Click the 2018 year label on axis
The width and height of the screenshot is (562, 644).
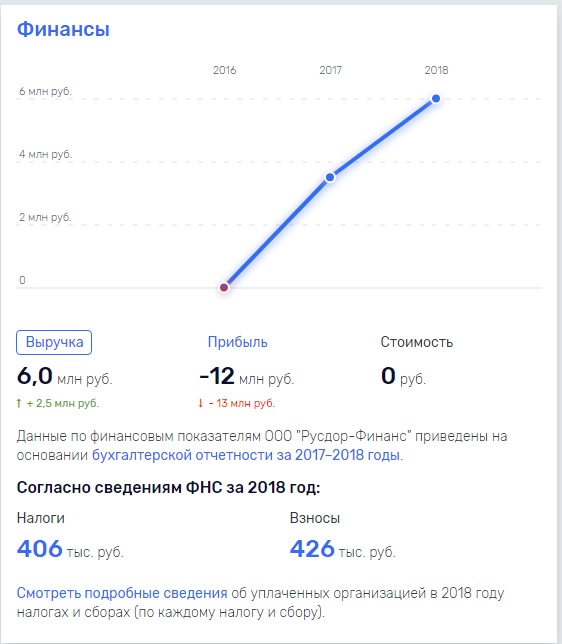436,70
